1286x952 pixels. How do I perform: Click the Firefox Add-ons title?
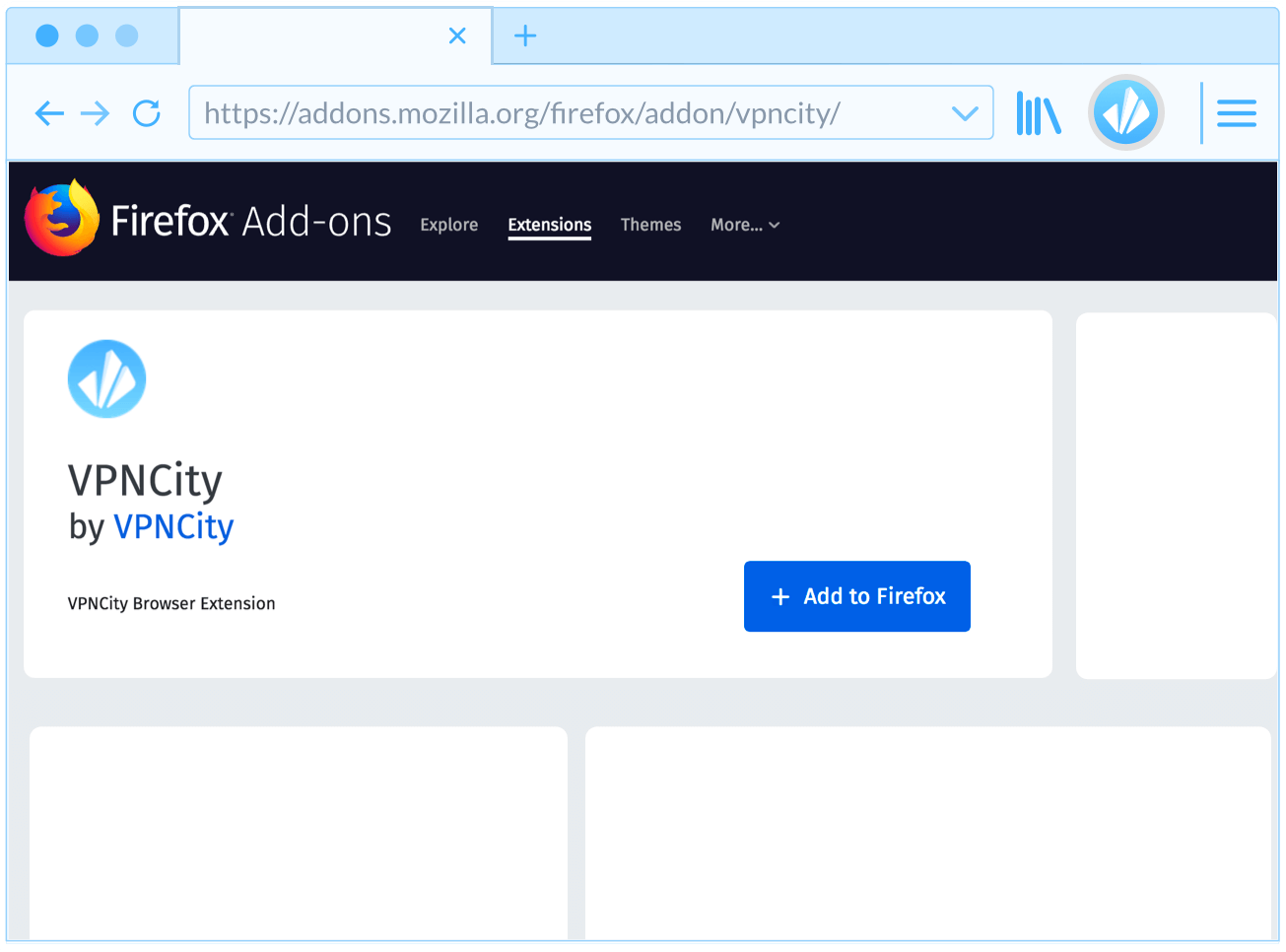pyautogui.click(x=251, y=222)
